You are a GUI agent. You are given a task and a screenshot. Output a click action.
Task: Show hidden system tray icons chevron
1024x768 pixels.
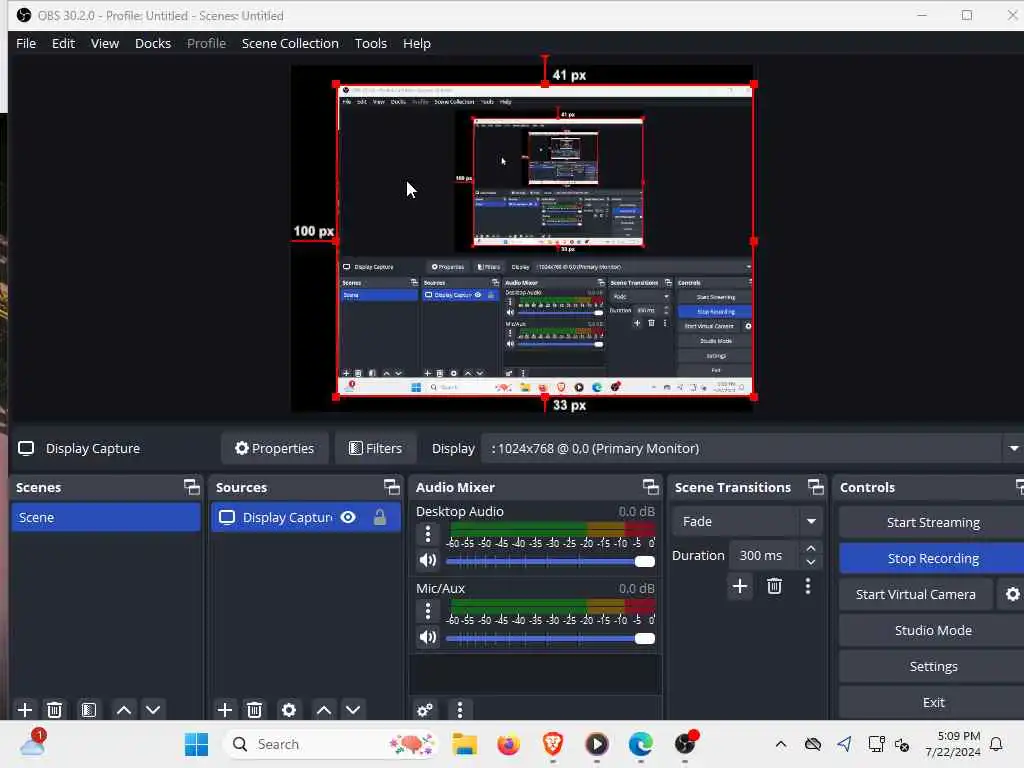pyautogui.click(x=780, y=744)
